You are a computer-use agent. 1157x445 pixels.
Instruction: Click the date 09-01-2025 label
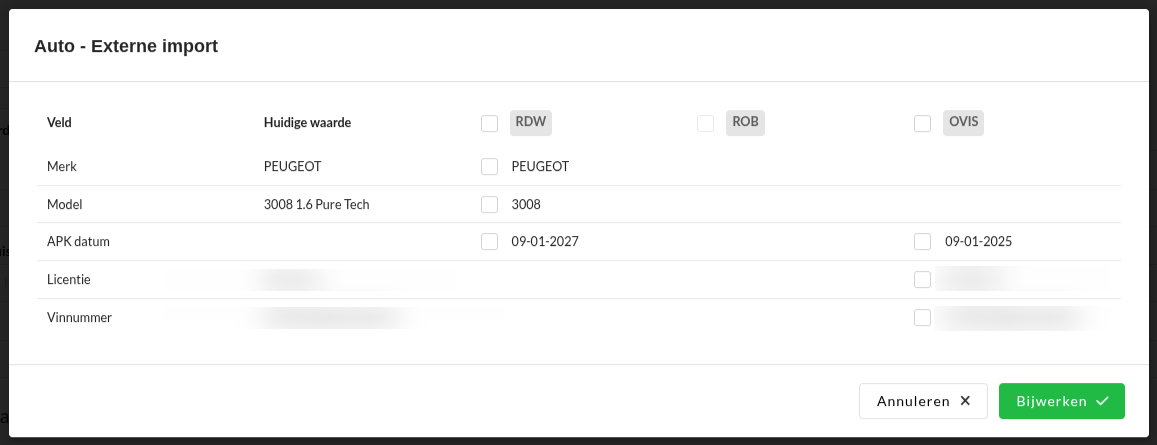tap(978, 242)
